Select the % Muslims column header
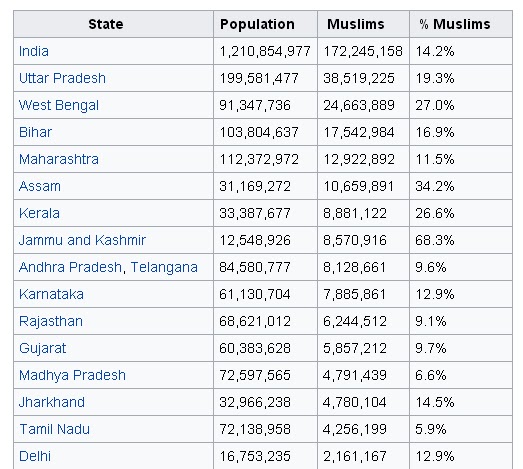Screen dimensions: 523x469 pos(455,24)
